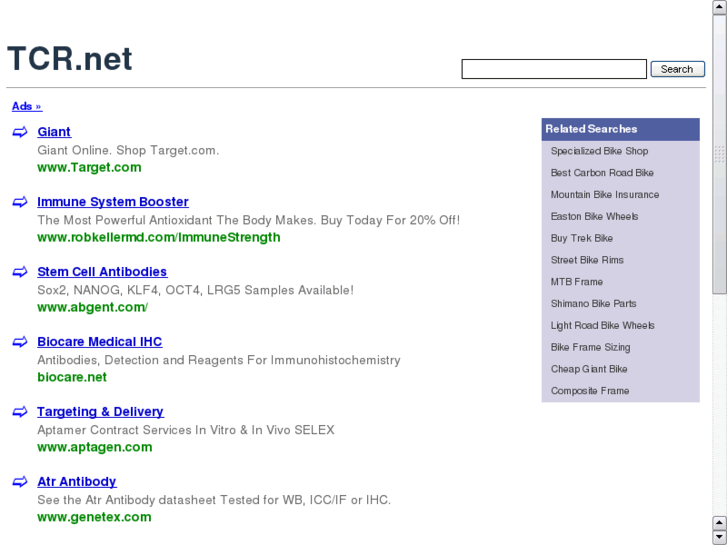727x545 pixels.
Task: Click the Search button
Action: pyautogui.click(x=677, y=69)
